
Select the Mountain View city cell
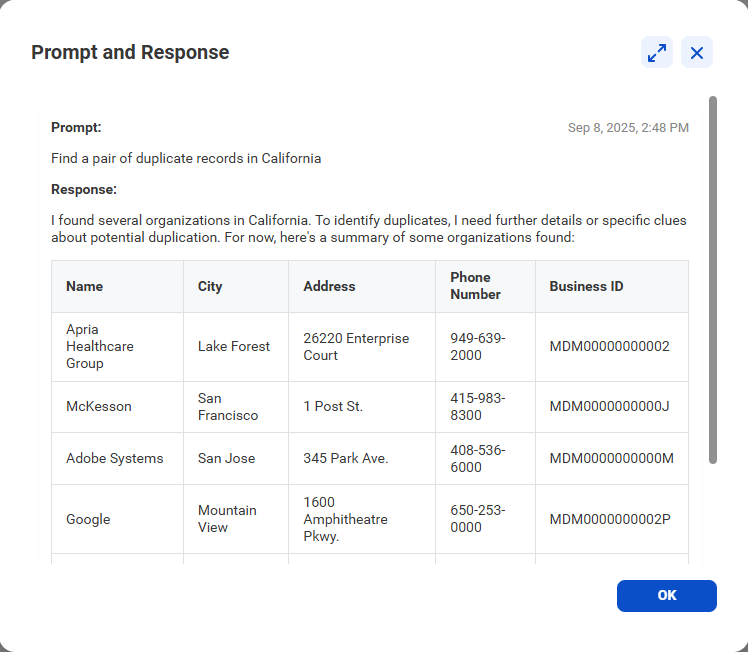point(236,519)
